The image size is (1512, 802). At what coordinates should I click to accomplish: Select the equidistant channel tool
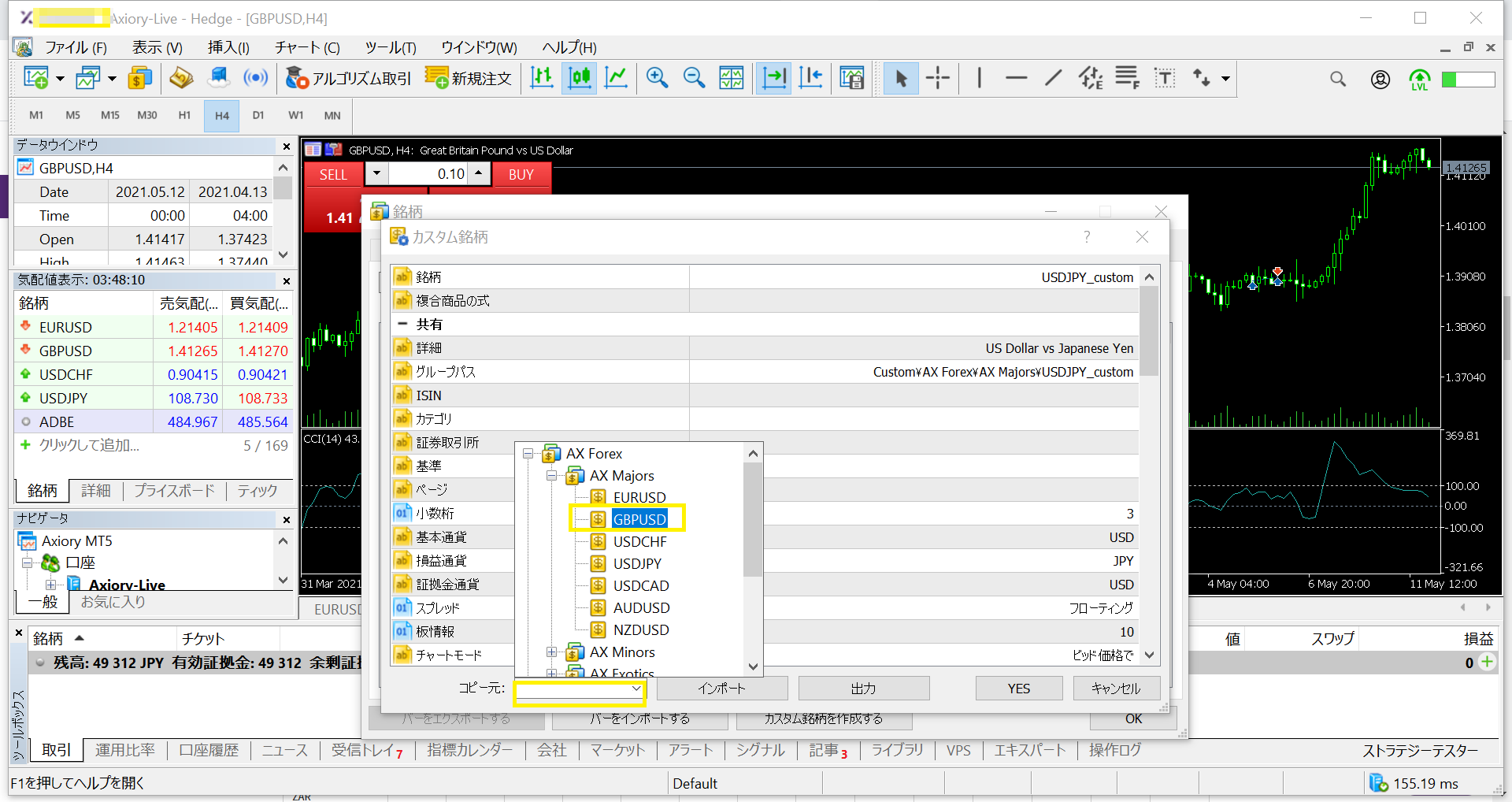pos(1091,78)
